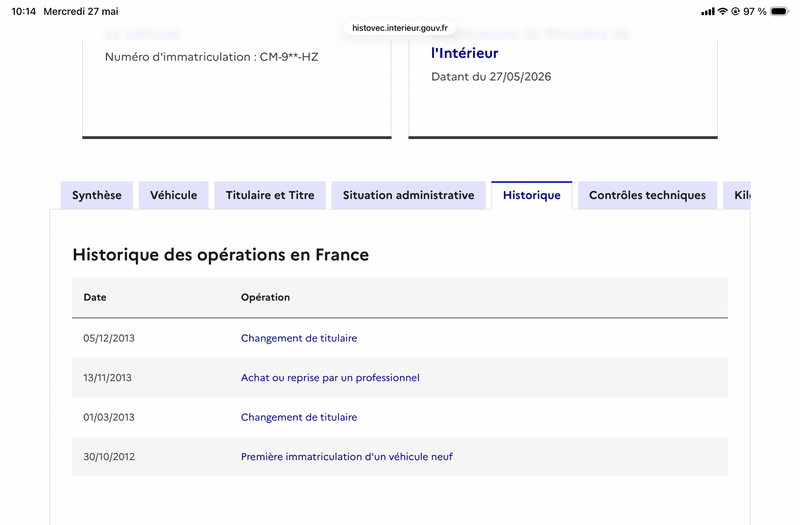
Task: Open Changement de titulaire dated 01/03/2013
Action: [299, 417]
